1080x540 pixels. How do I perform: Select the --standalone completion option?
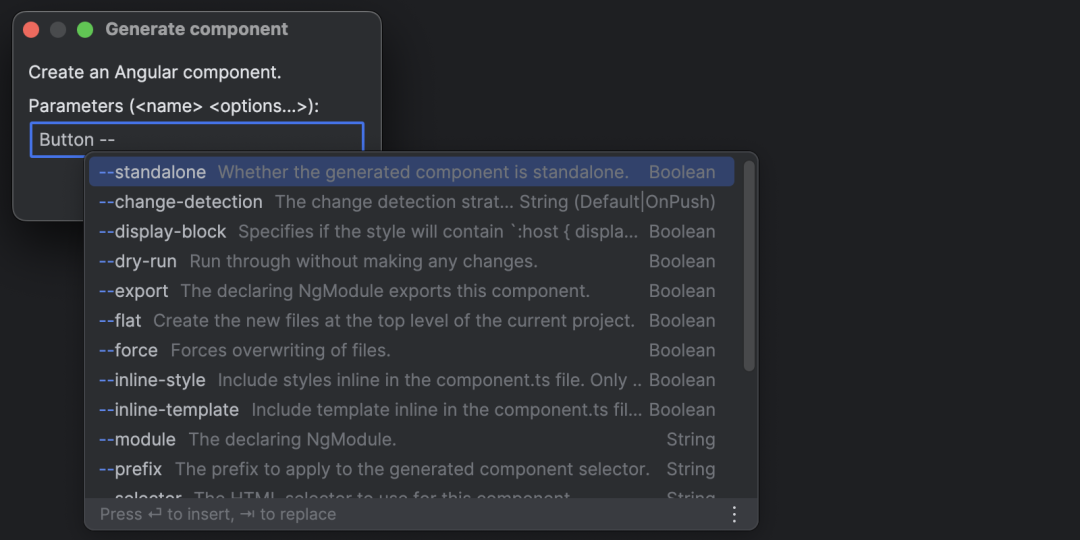[x=152, y=172]
